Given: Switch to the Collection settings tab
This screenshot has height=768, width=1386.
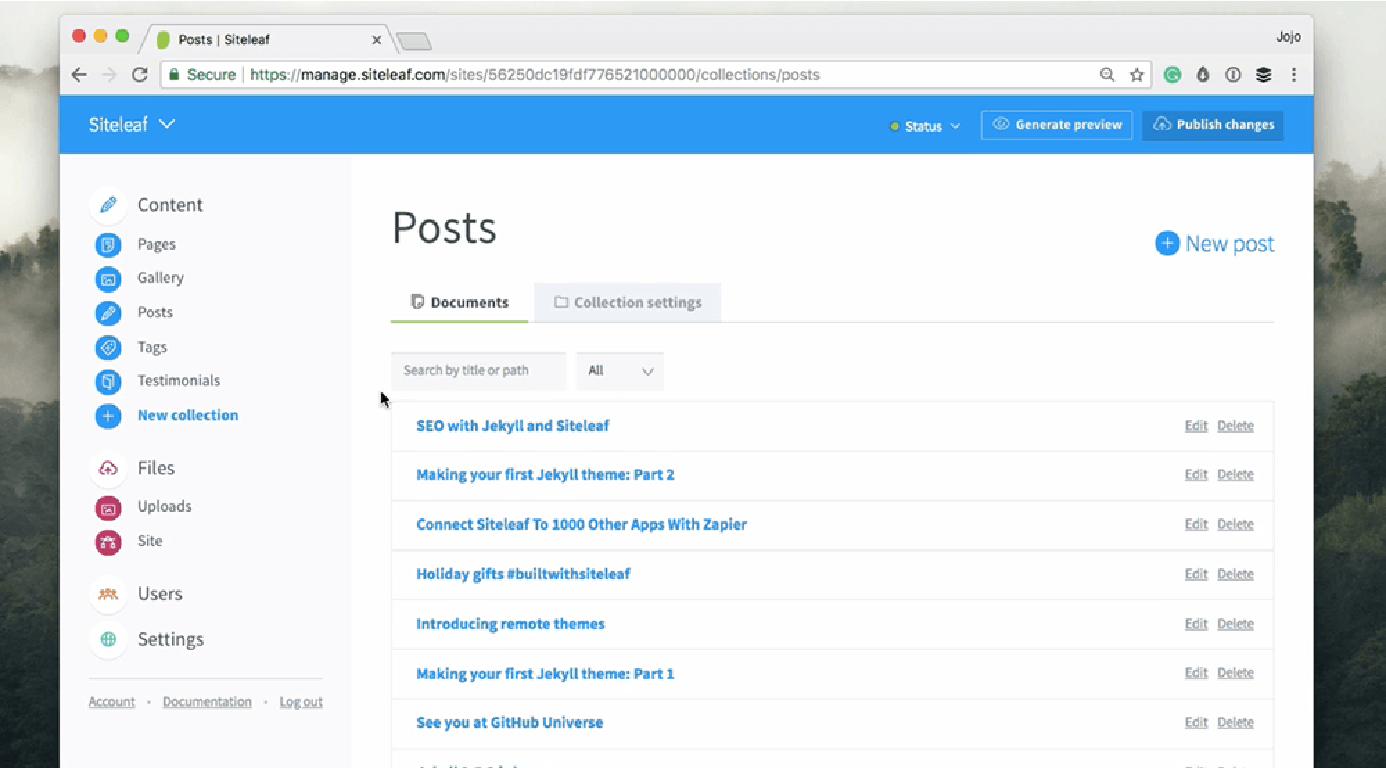Looking at the screenshot, I should click(x=628, y=303).
